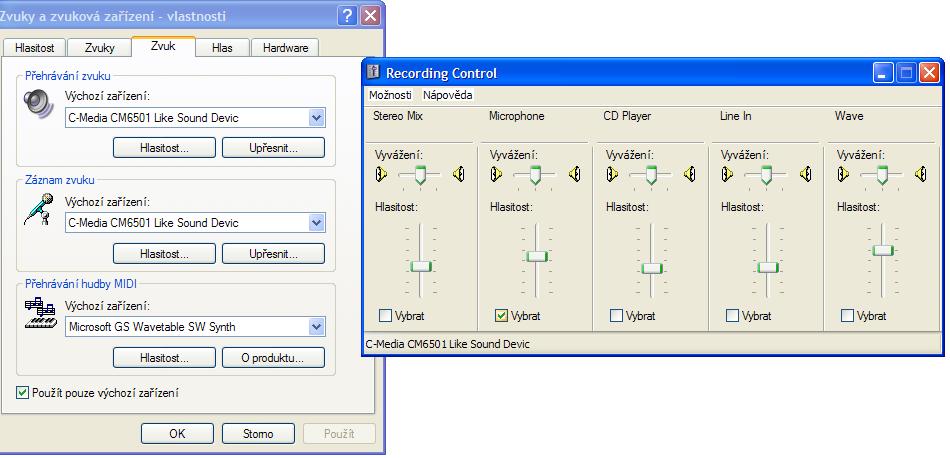Switch to the Hardware tab
The height and width of the screenshot is (458, 950).
285,47
